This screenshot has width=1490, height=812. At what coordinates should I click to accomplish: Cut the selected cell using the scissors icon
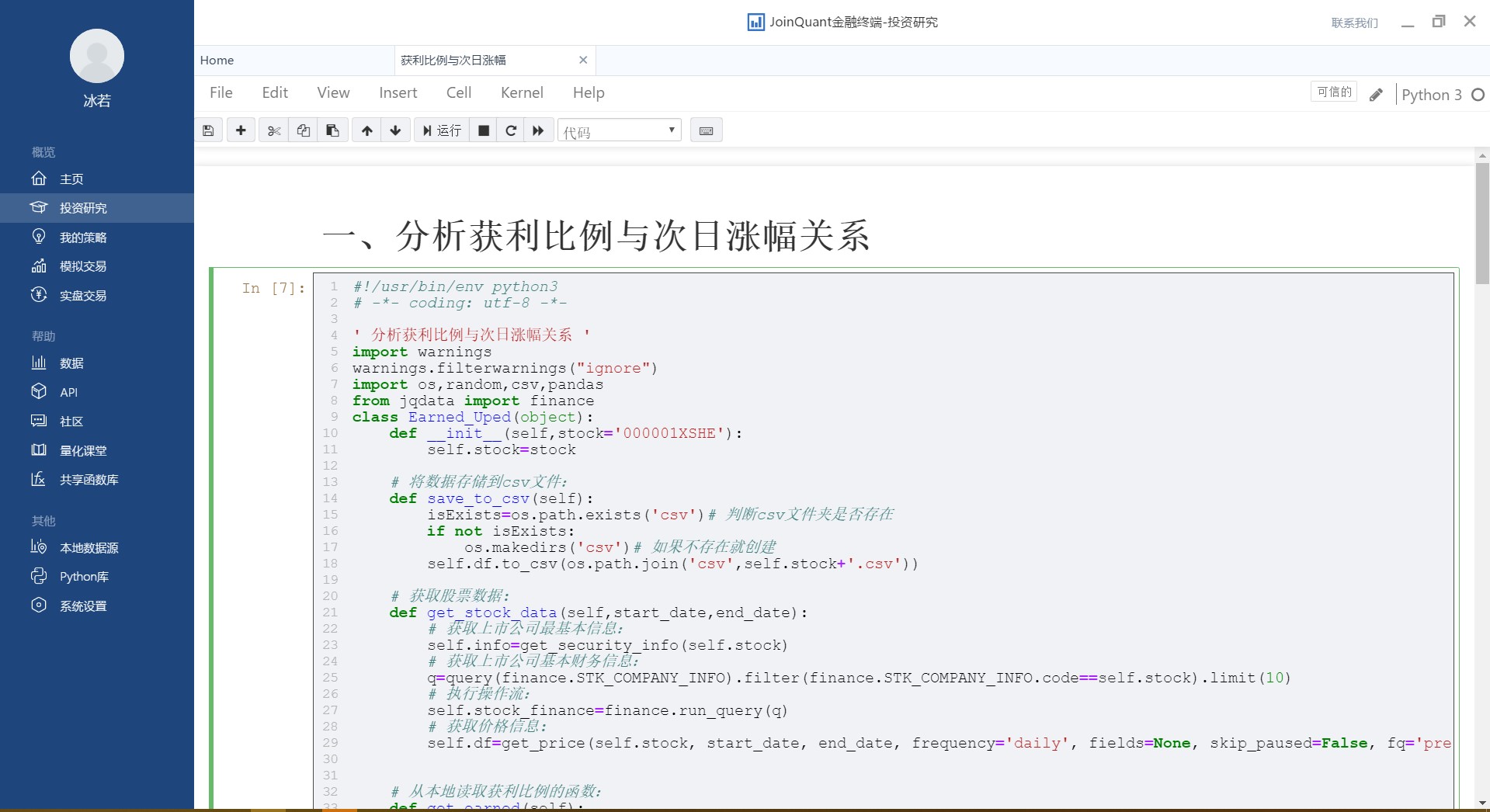coord(273,130)
